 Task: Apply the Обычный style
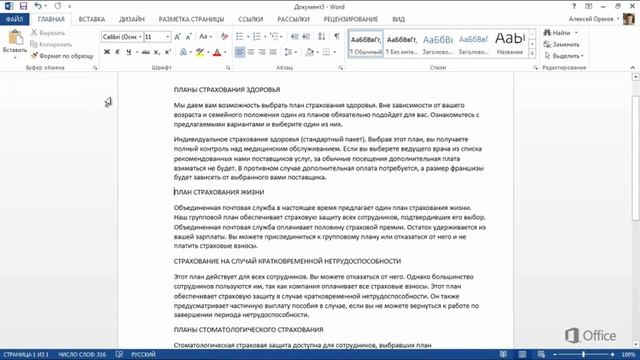pos(366,44)
